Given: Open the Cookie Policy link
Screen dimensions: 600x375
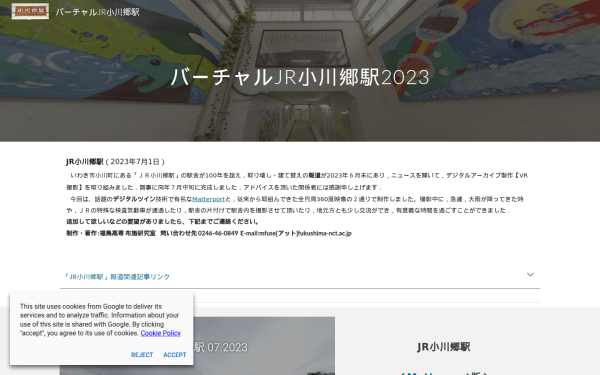Looking at the screenshot, I should [161, 333].
